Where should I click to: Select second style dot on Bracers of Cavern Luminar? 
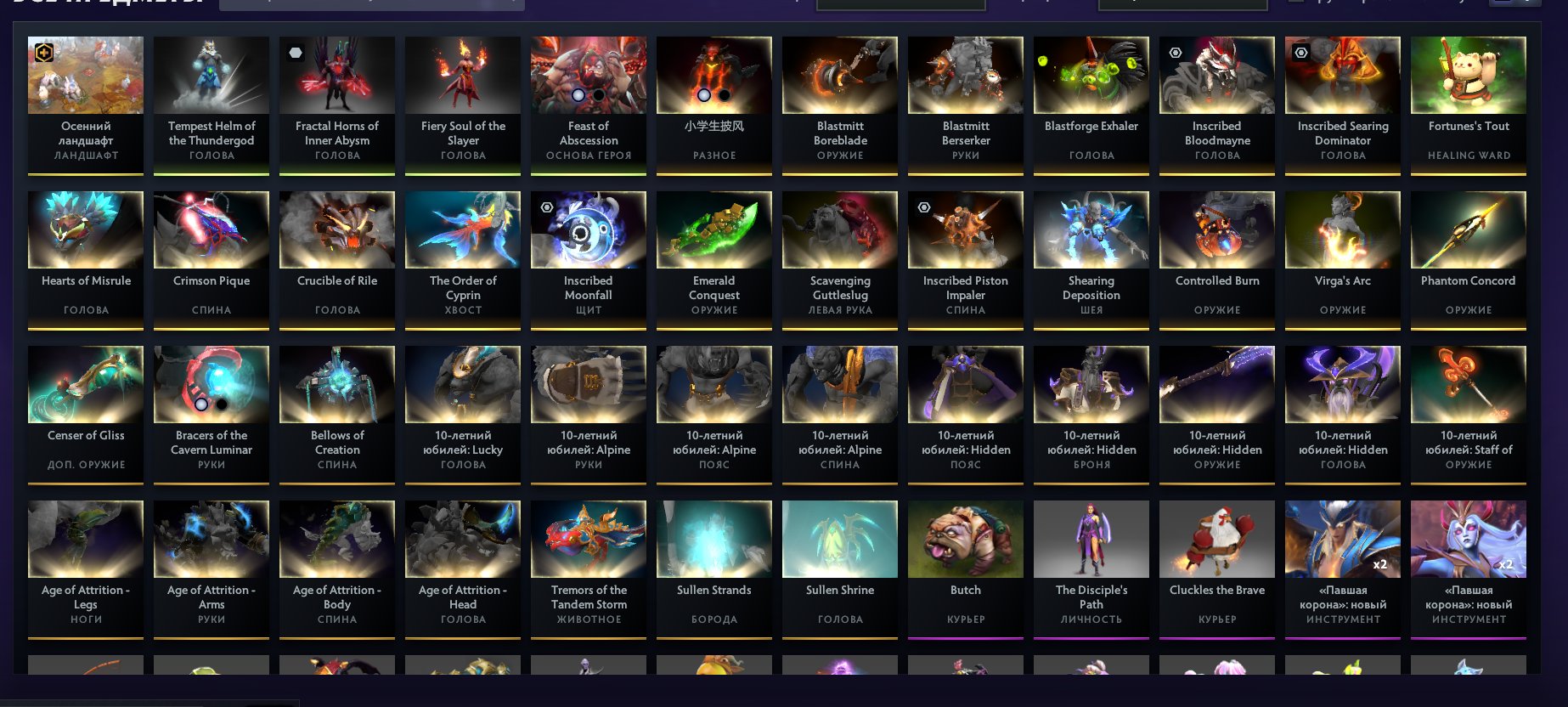tap(222, 404)
